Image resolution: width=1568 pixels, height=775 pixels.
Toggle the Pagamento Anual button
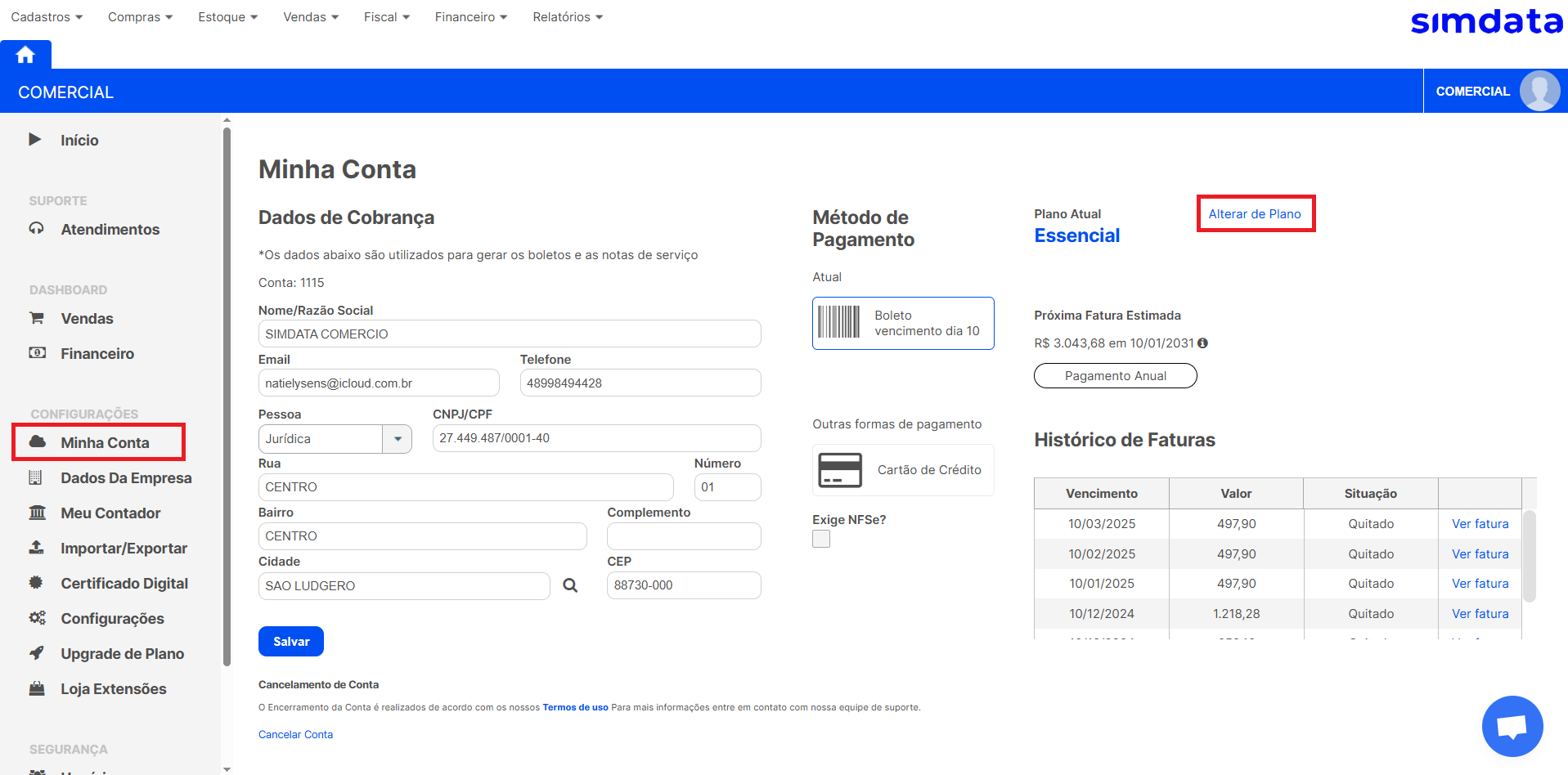tap(1115, 376)
